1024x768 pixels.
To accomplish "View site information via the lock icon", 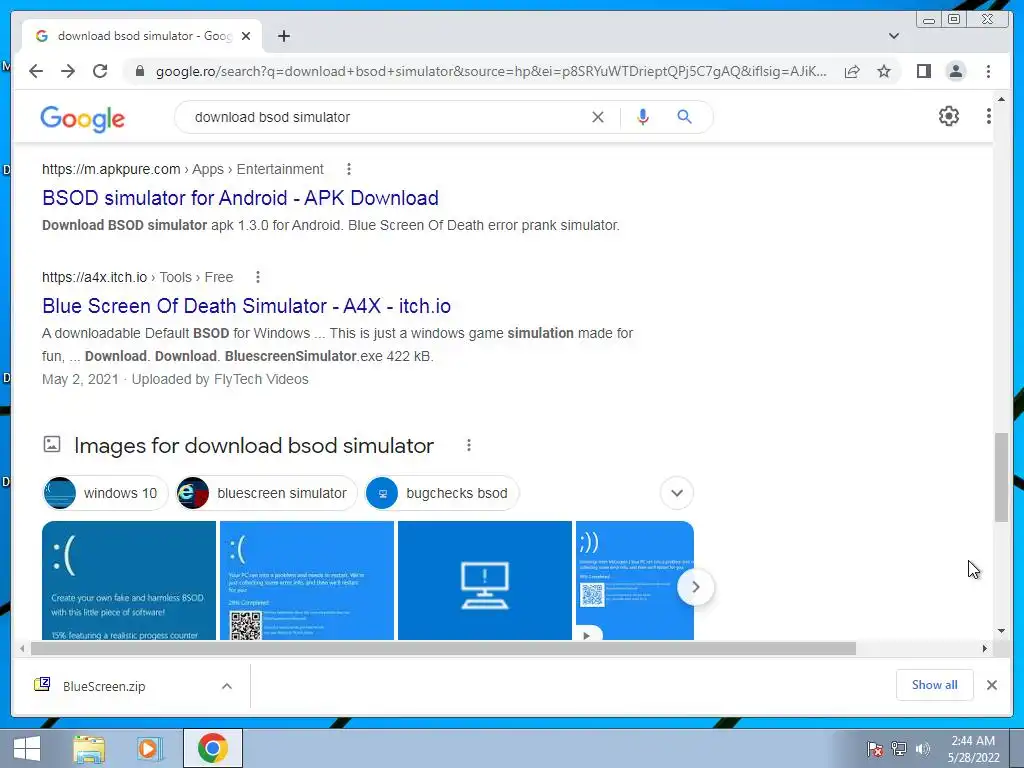I will coord(139,71).
